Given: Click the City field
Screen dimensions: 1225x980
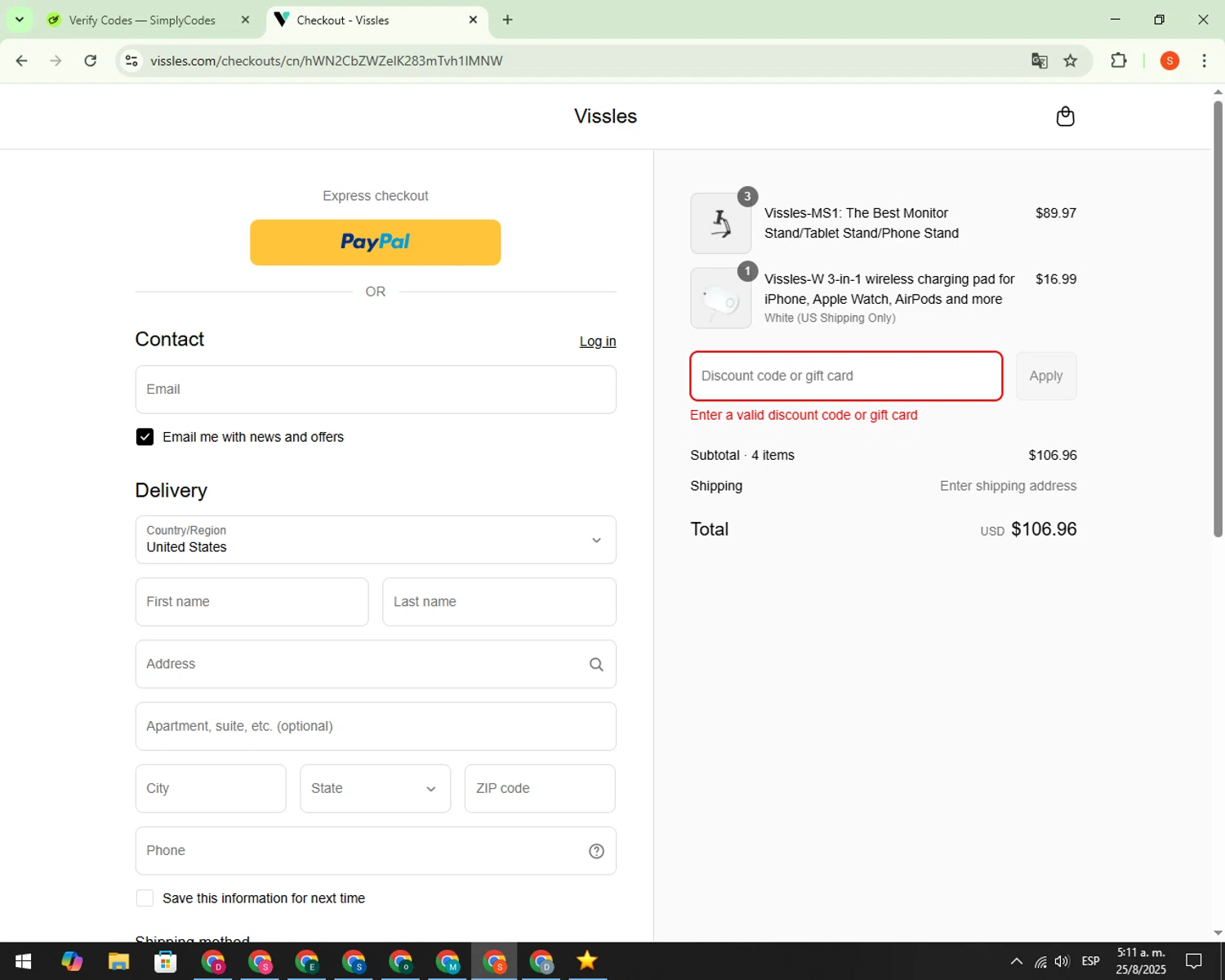Looking at the screenshot, I should [211, 788].
